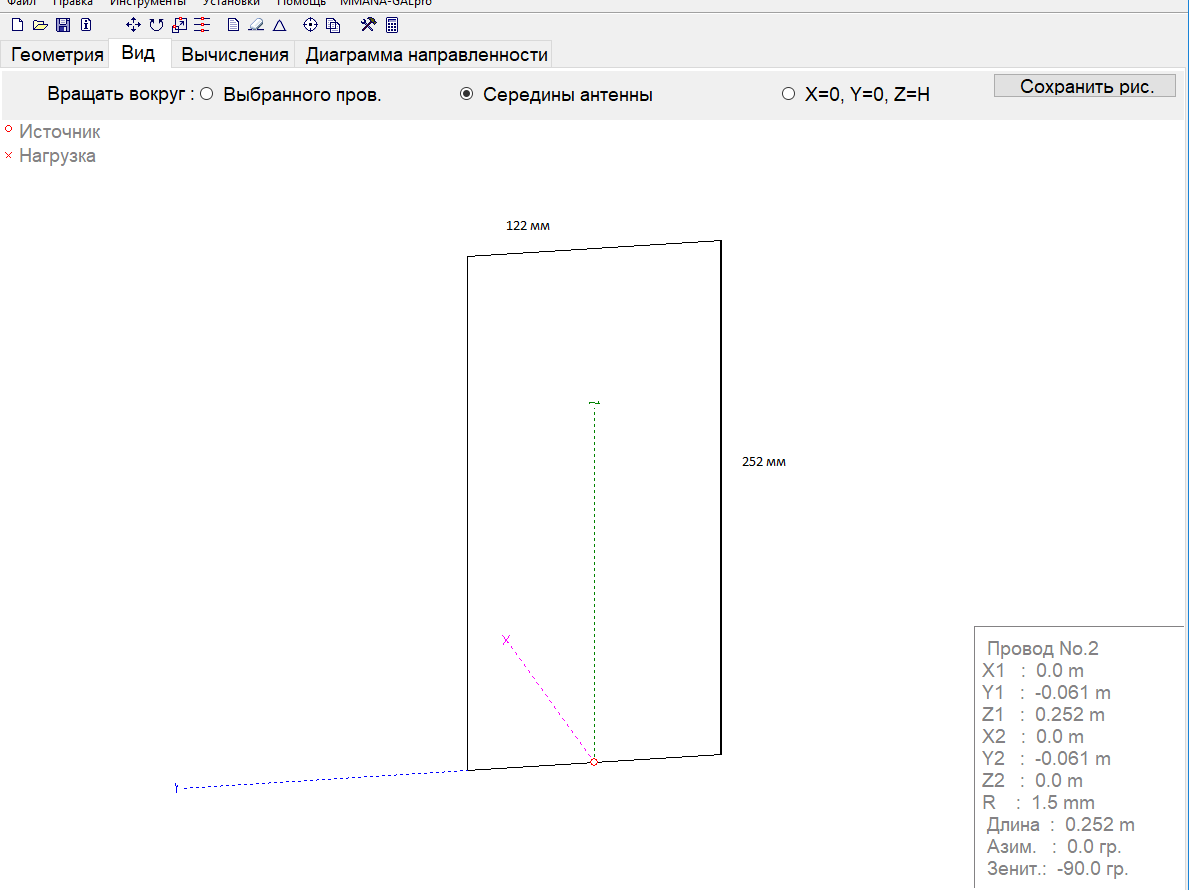Select rotate around Выбранного пров.
Image resolution: width=1189 pixels, height=890 pixels.
206,94
